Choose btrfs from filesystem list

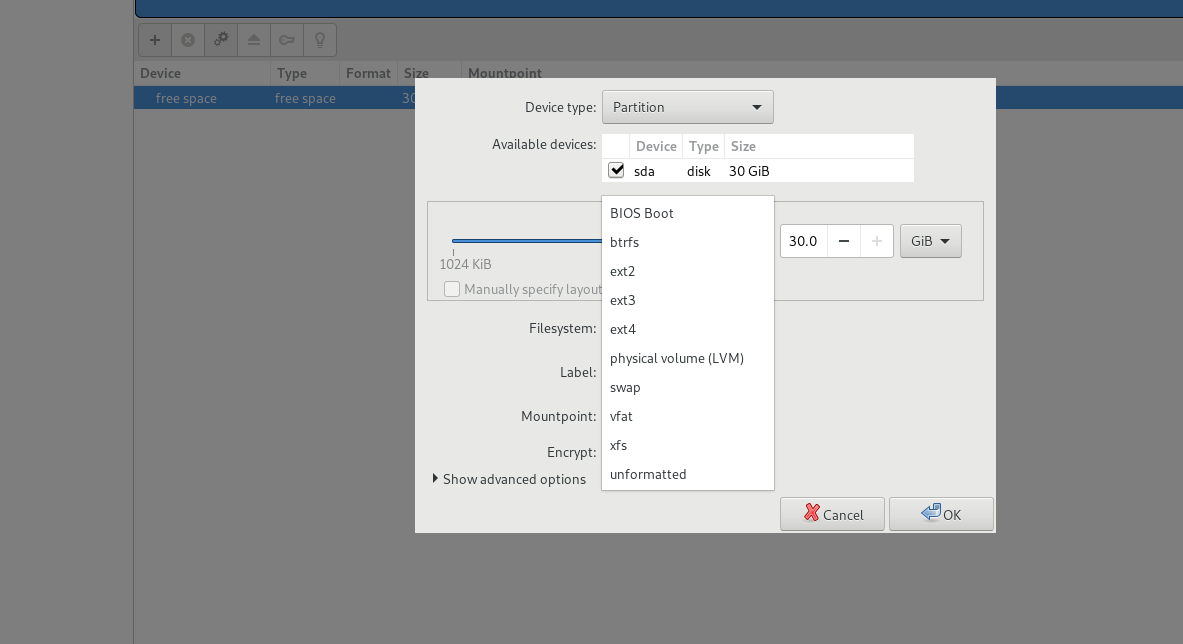687,242
